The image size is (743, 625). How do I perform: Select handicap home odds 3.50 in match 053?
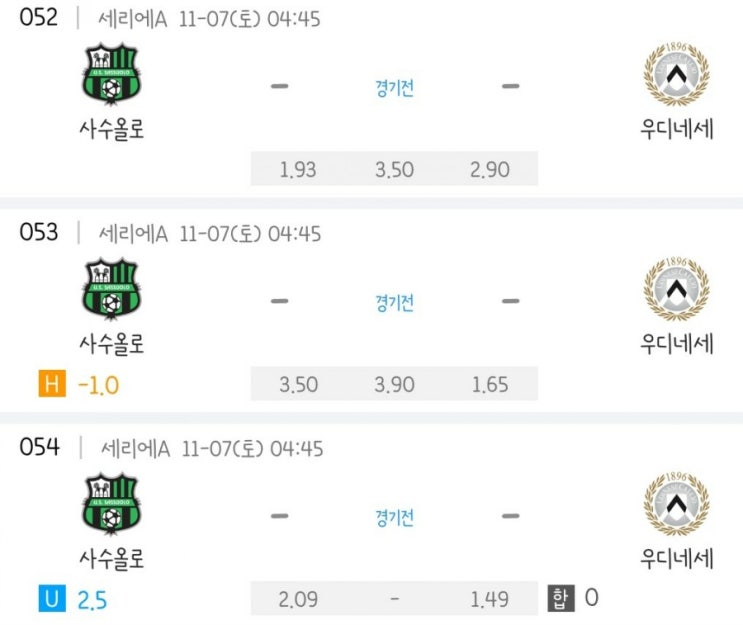click(299, 384)
